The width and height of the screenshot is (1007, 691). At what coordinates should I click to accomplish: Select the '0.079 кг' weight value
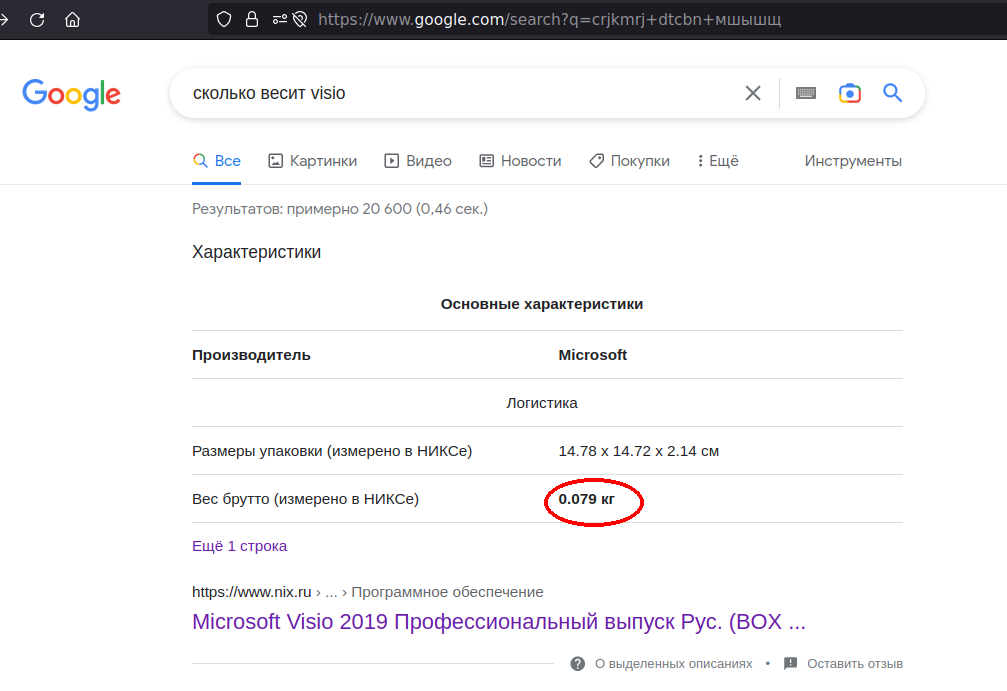(x=586, y=499)
